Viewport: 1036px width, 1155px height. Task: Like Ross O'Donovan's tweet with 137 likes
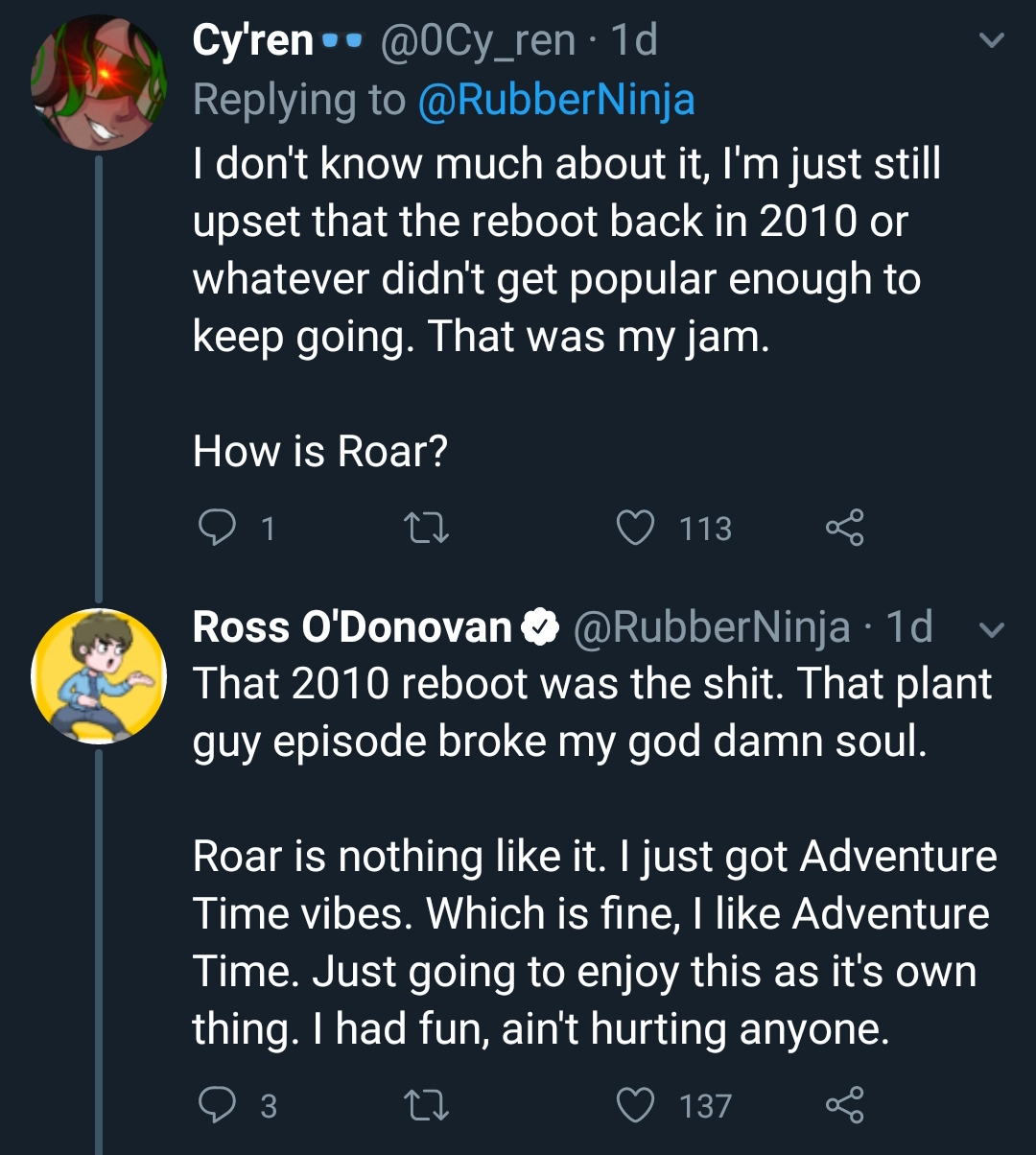635,1105
